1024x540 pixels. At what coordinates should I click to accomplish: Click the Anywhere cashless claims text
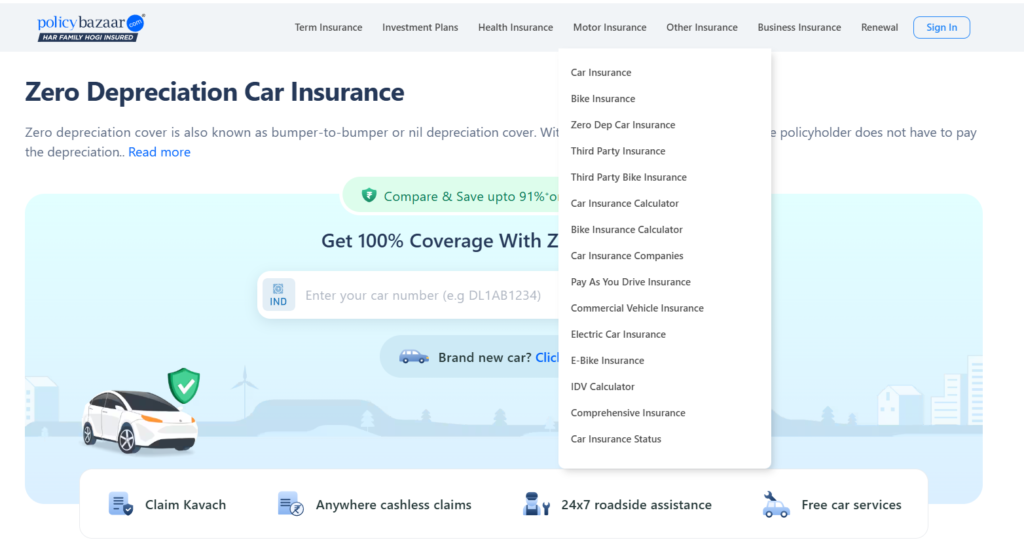click(393, 505)
